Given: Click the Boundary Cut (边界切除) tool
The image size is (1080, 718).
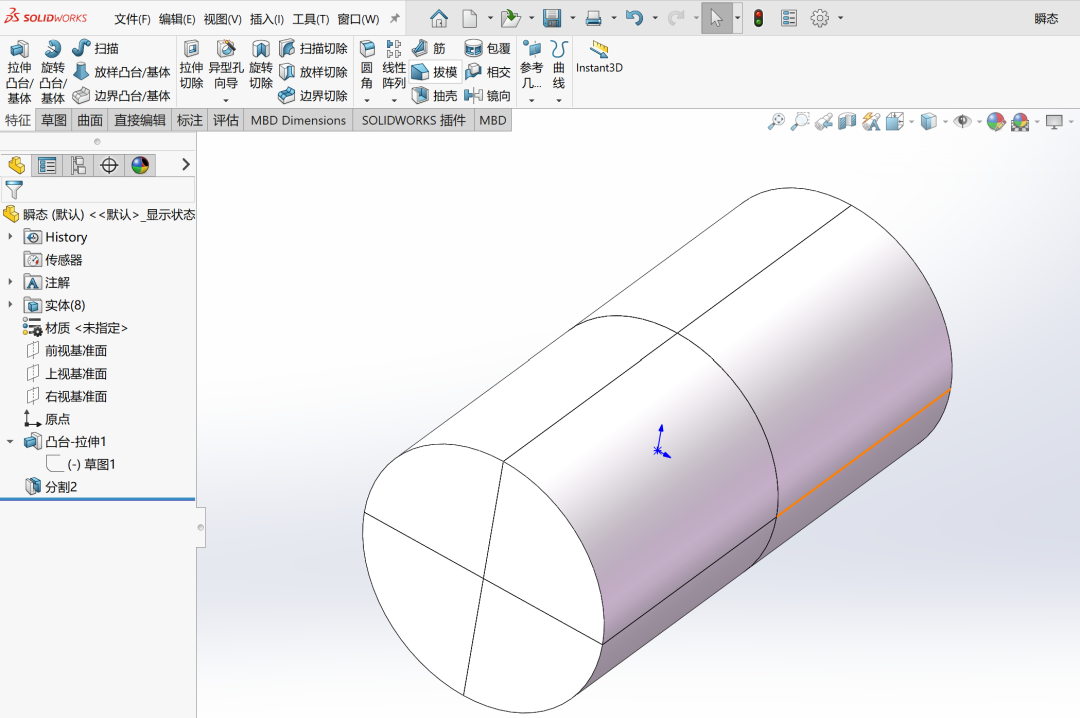Looking at the screenshot, I should click(313, 95).
